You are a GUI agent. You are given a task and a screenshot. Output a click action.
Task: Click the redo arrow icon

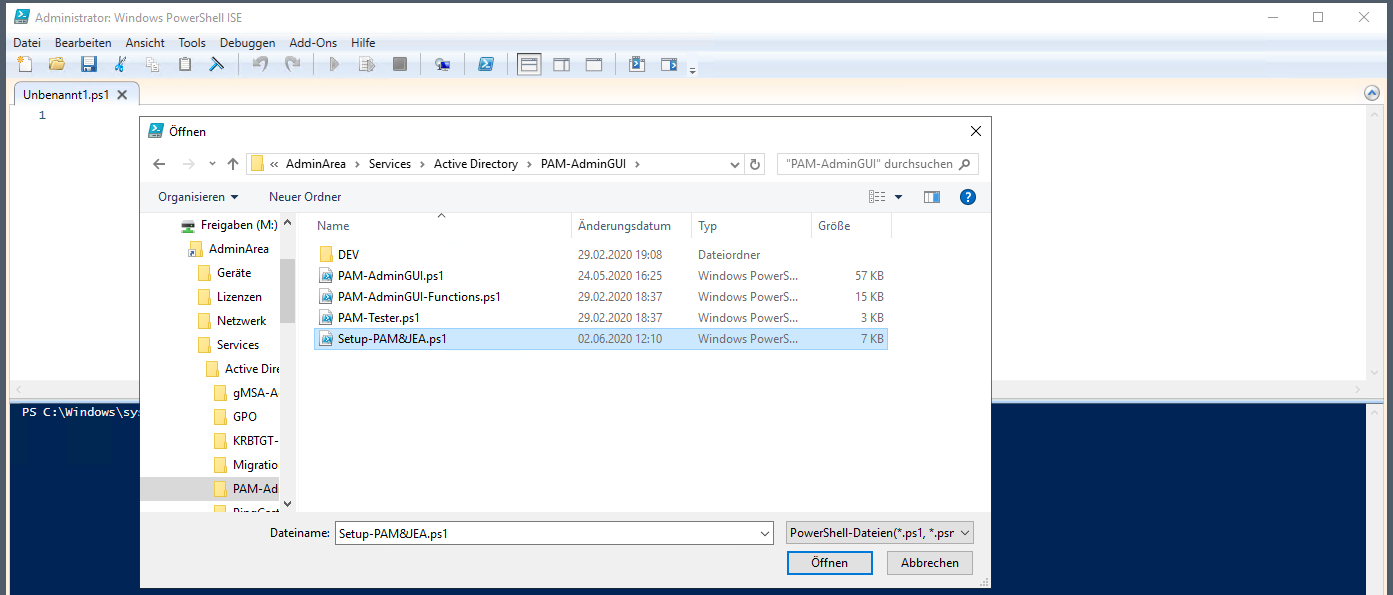pyautogui.click(x=292, y=65)
